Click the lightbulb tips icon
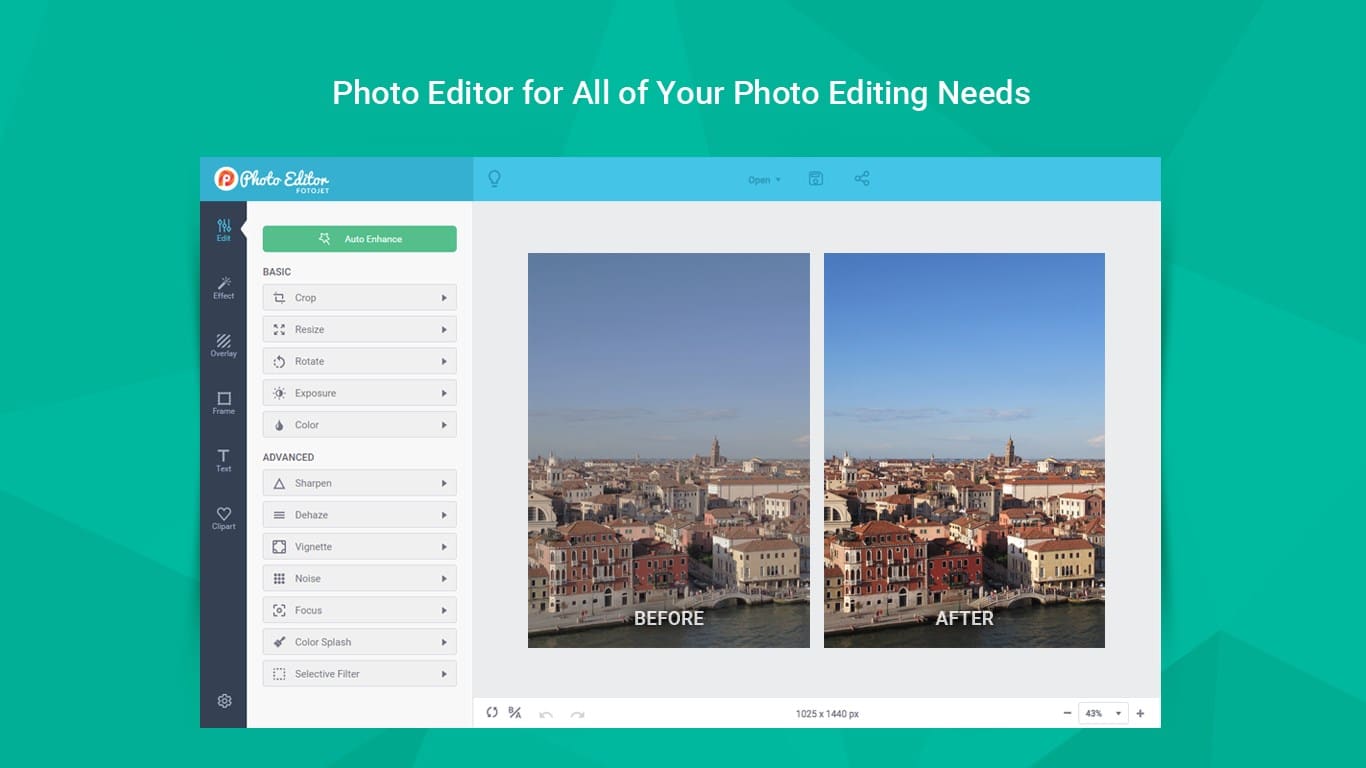The width and height of the screenshot is (1366, 768). [x=494, y=179]
